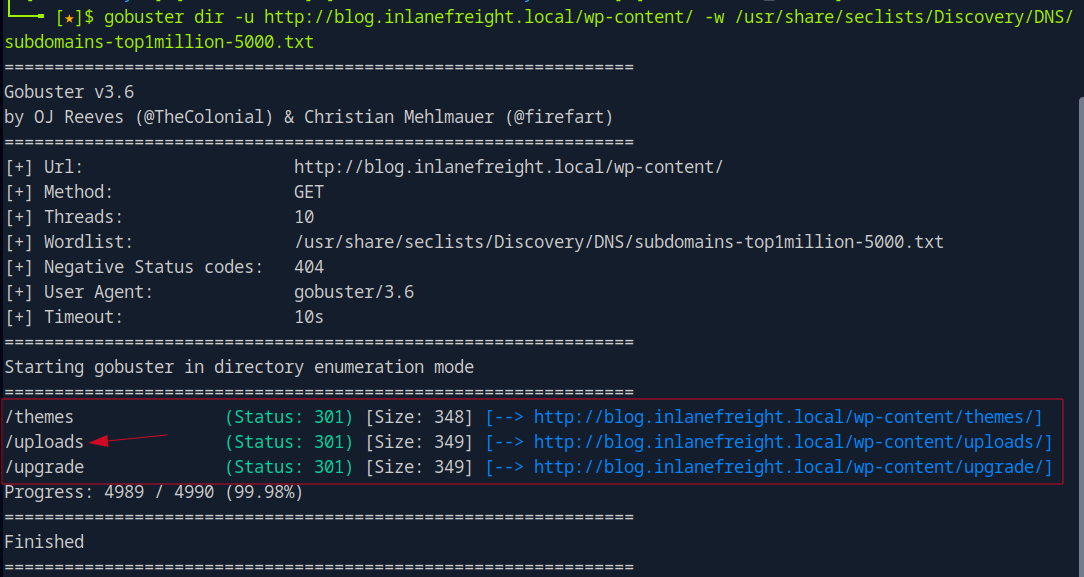Click the Finished status line
Screen dimensions: 1084x577
click(44, 542)
